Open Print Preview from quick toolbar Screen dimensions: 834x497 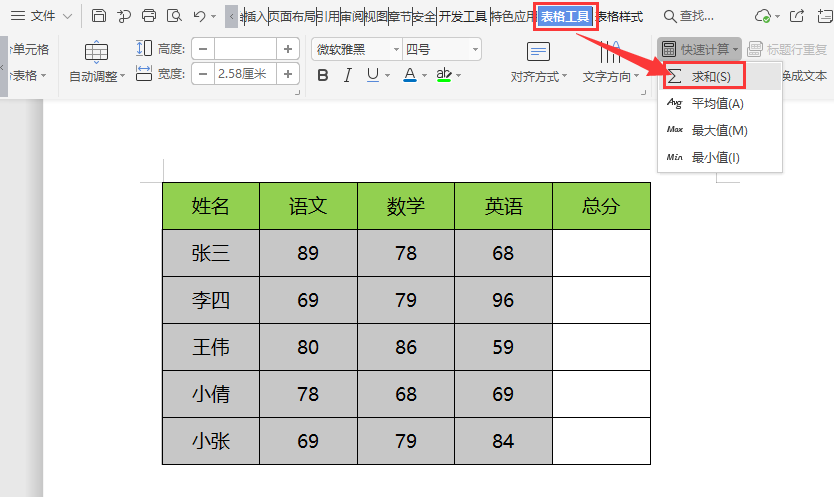[174, 16]
